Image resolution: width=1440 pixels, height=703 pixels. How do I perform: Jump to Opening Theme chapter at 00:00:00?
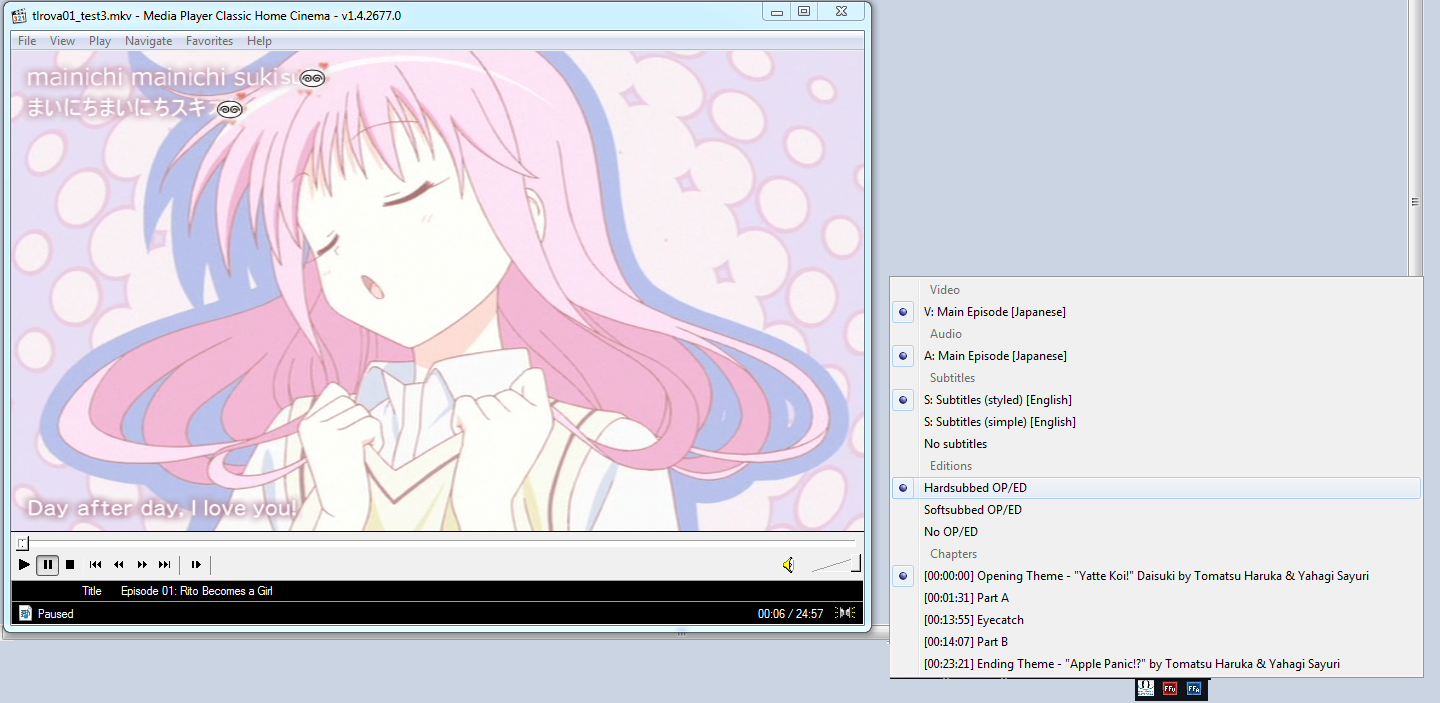point(1156,576)
